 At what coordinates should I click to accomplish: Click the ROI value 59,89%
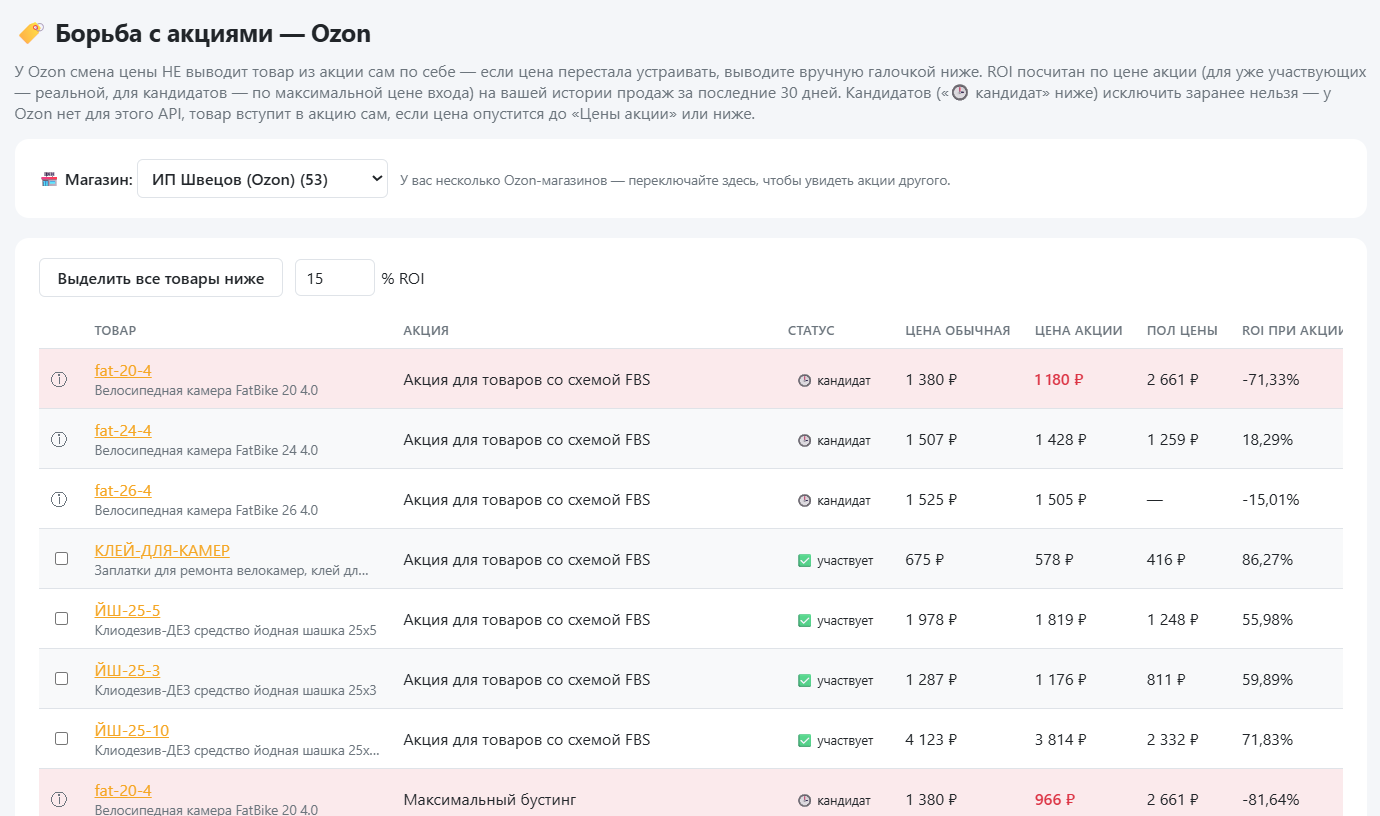tap(1267, 680)
